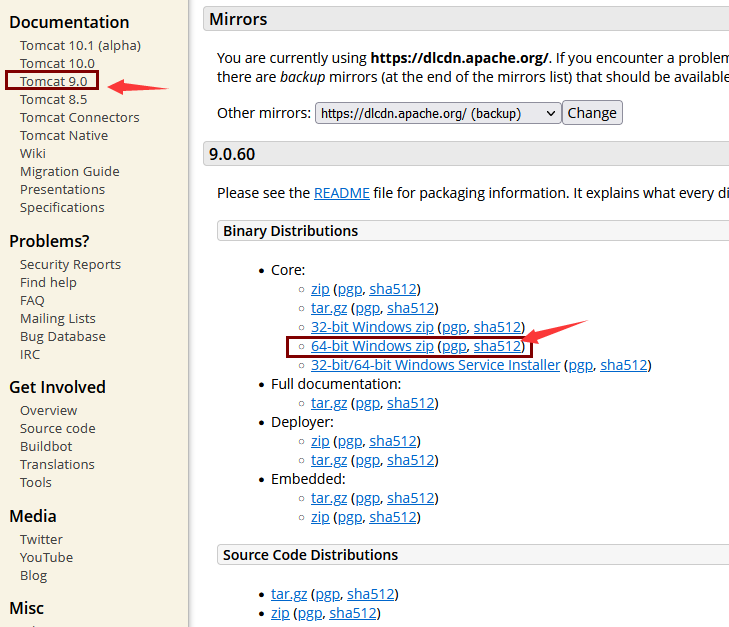
Task: Visit the Blog media link
Action: click(x=33, y=575)
